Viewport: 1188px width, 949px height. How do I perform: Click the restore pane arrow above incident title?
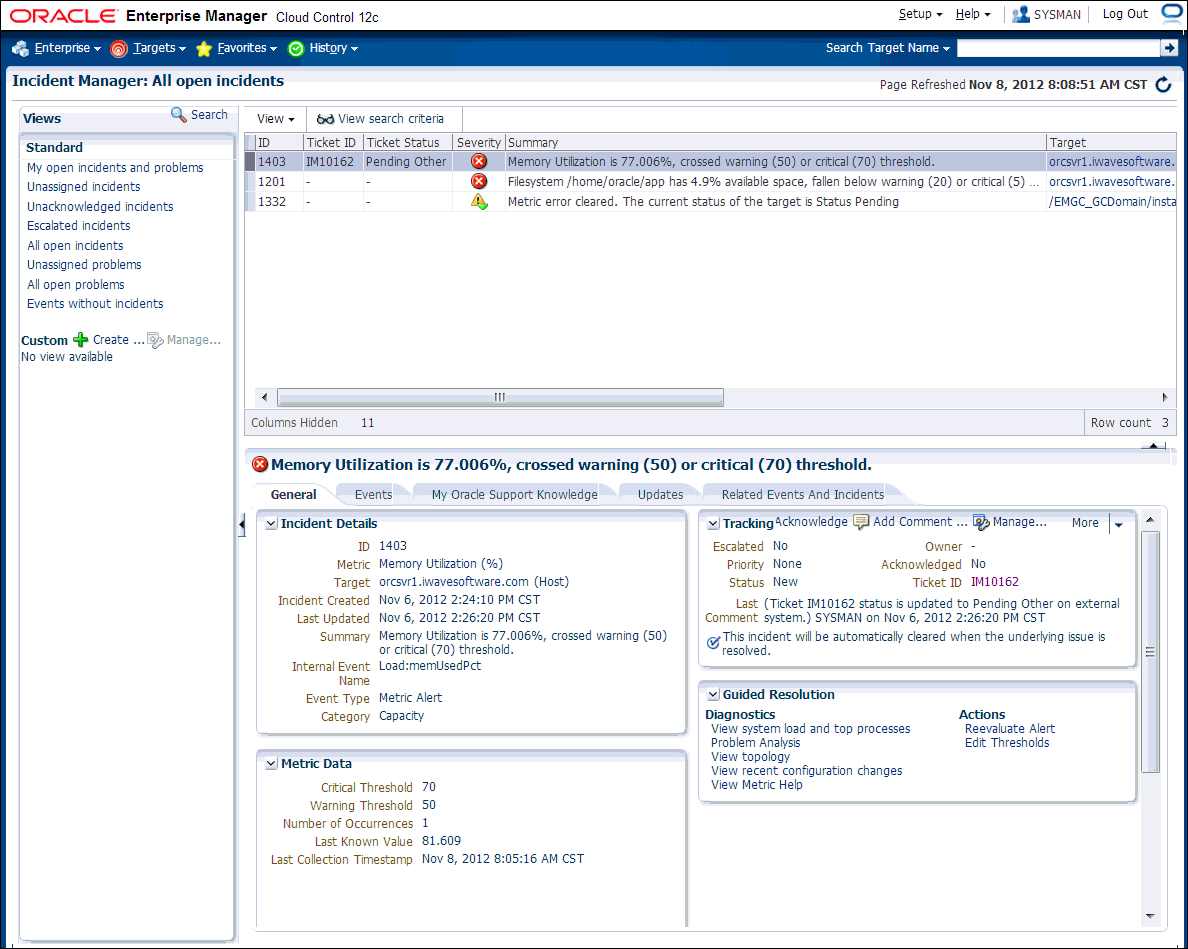[1153, 447]
